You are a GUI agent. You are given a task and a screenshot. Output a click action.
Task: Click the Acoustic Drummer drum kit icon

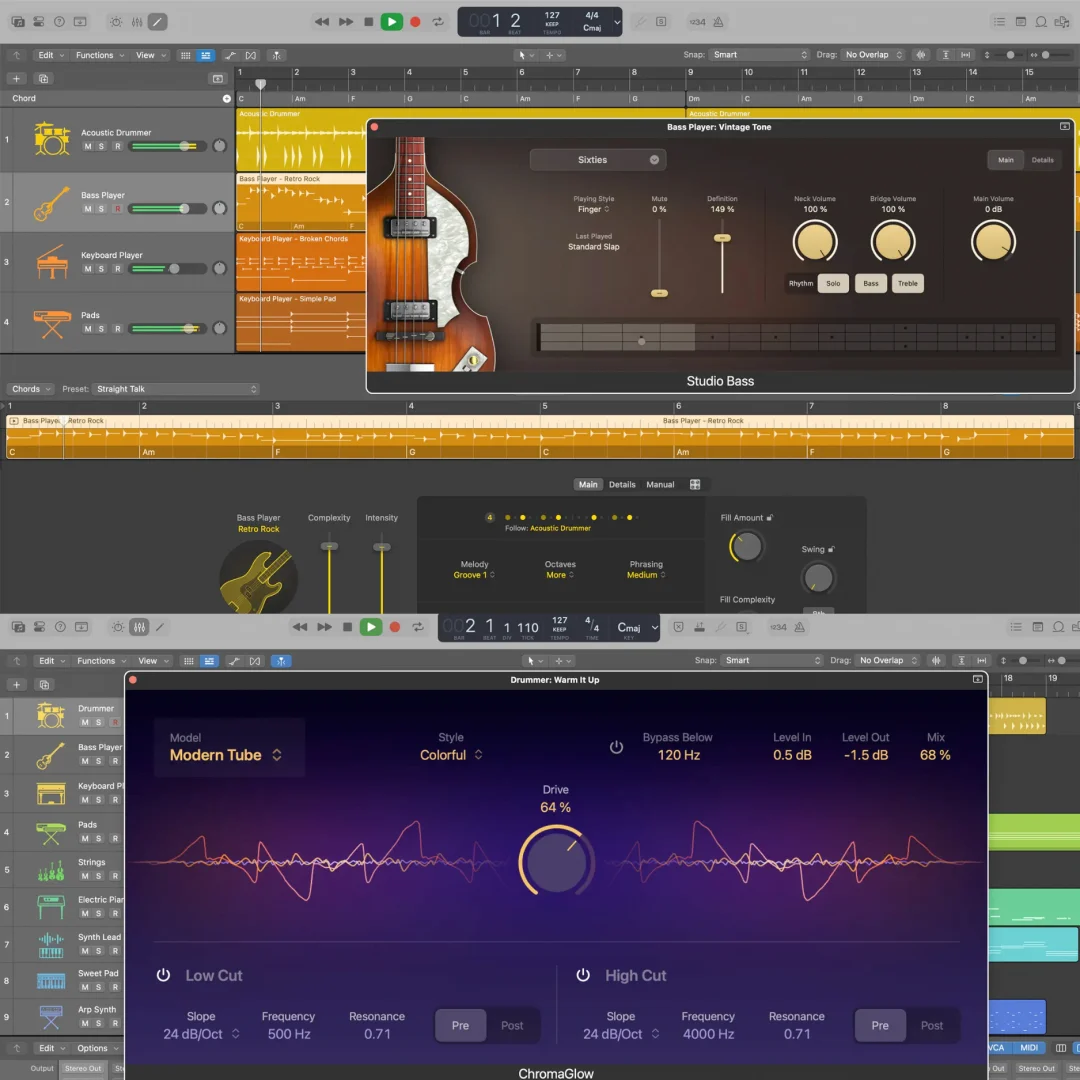(52, 139)
